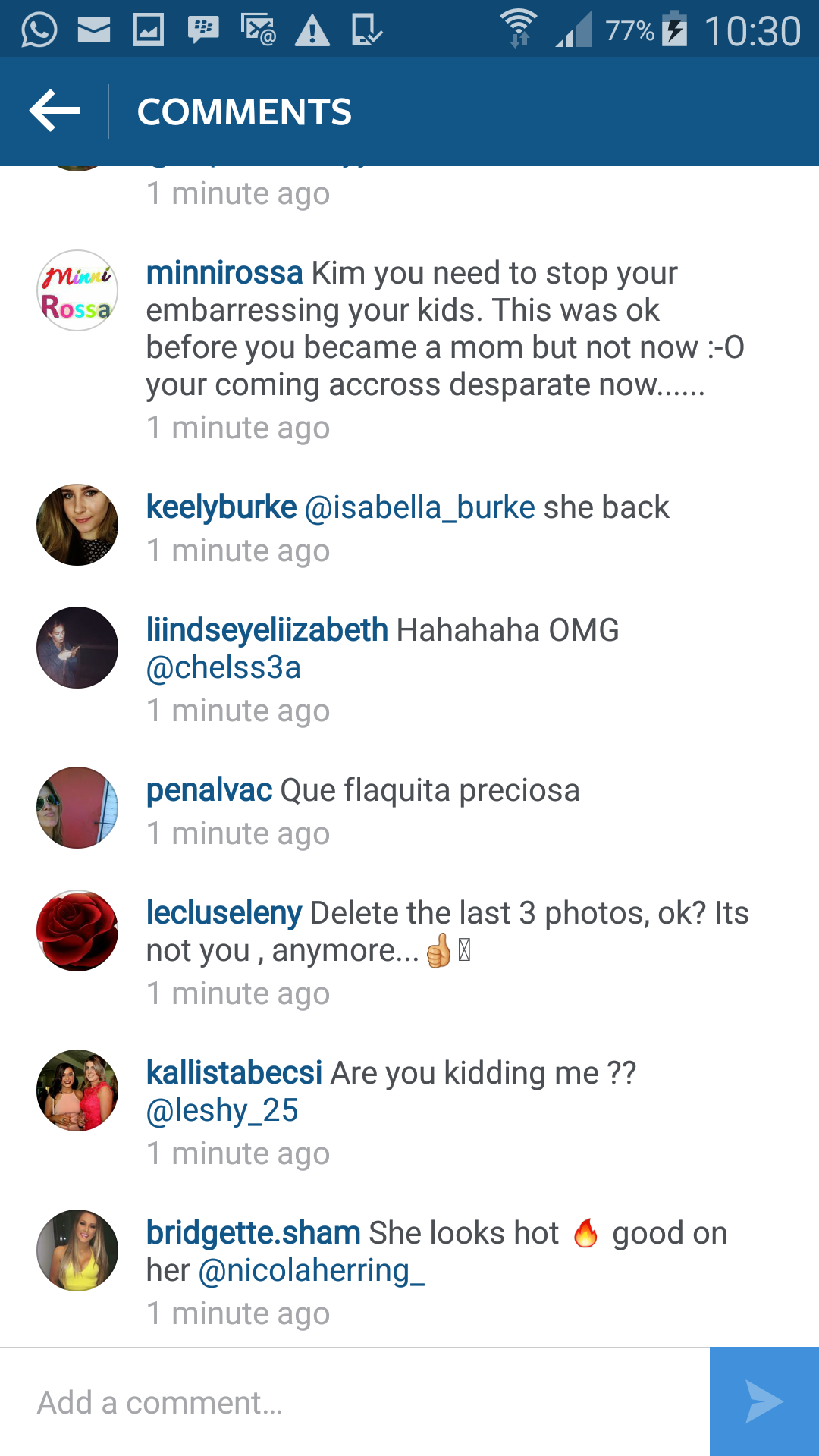
Task: Focus the Add a comment field
Action: pyautogui.click(x=355, y=1402)
